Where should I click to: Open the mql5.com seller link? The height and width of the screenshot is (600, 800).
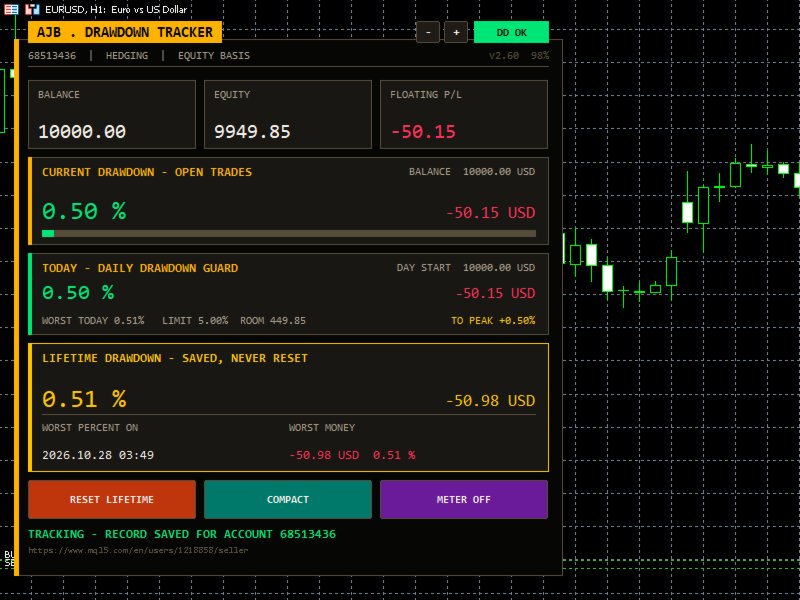point(138,550)
